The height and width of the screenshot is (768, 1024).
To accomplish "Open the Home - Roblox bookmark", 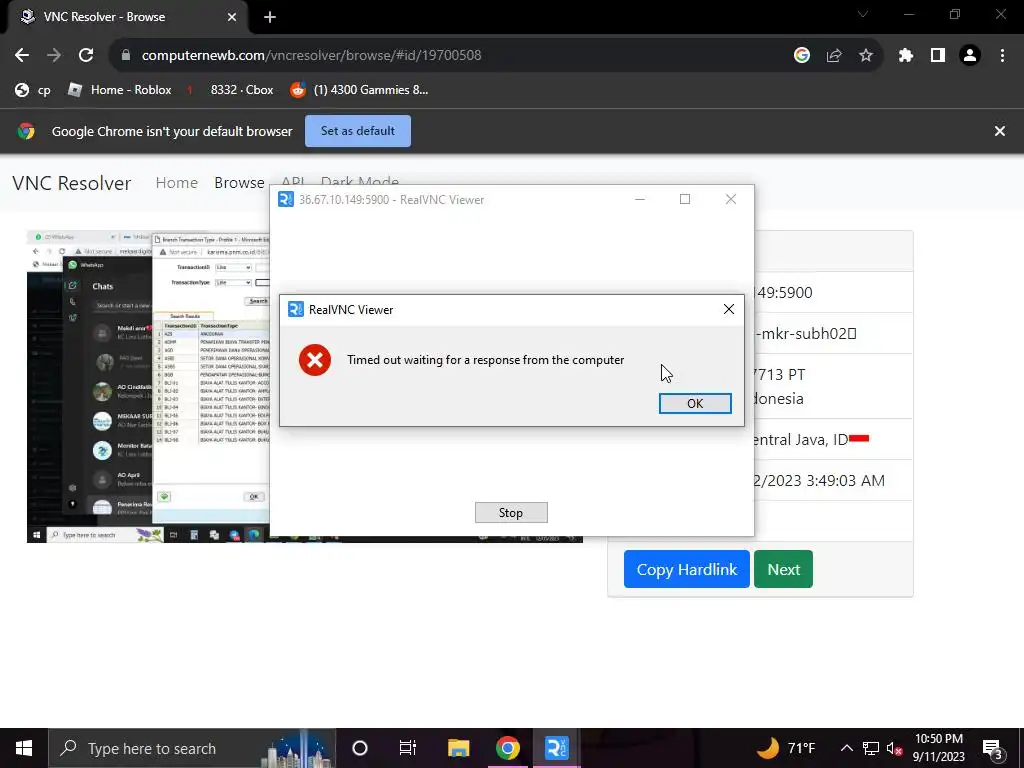I will [x=120, y=90].
